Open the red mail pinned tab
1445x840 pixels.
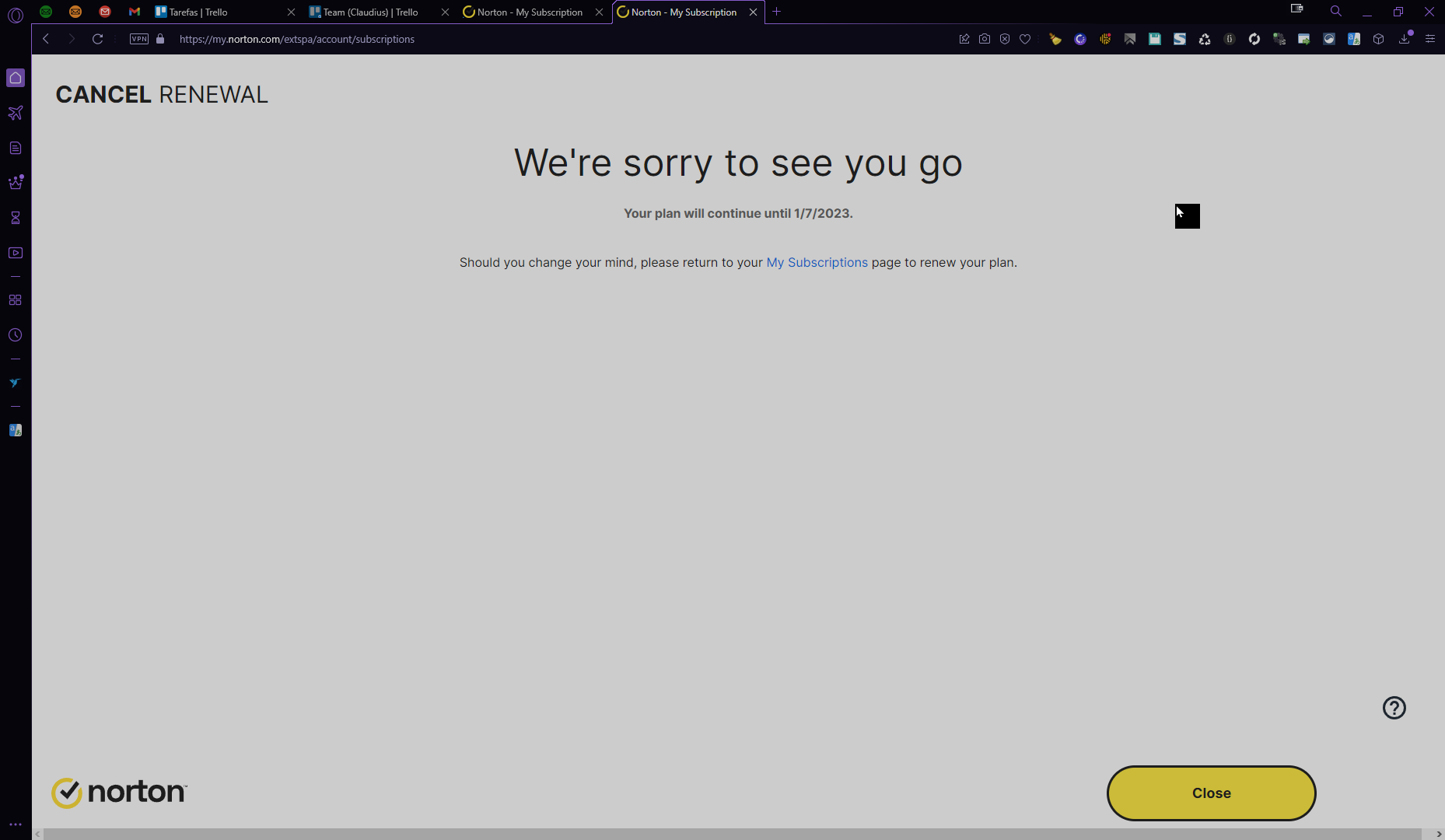(105, 12)
